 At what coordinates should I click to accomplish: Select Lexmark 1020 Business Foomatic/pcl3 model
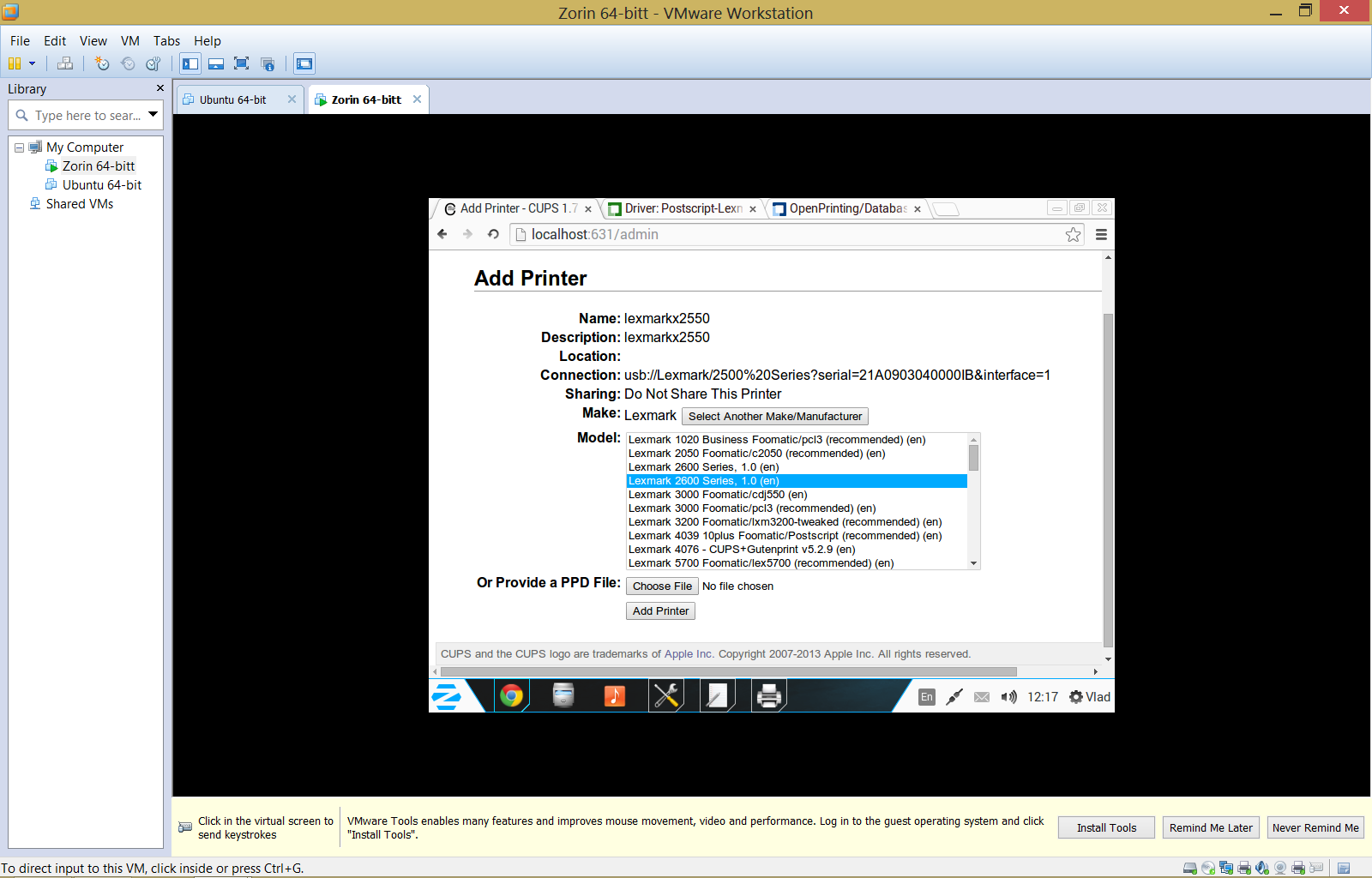pyautogui.click(x=797, y=440)
